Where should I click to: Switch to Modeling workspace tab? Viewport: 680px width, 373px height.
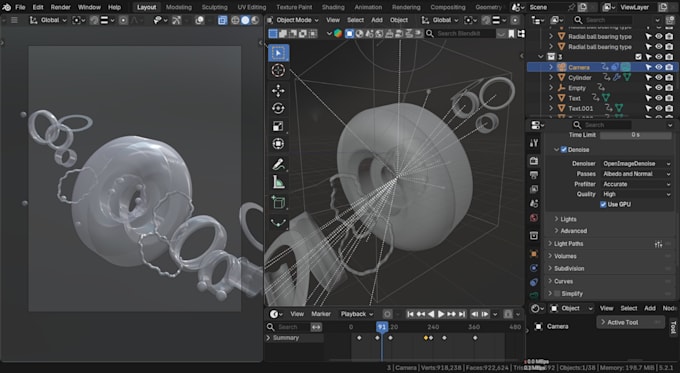coord(179,7)
